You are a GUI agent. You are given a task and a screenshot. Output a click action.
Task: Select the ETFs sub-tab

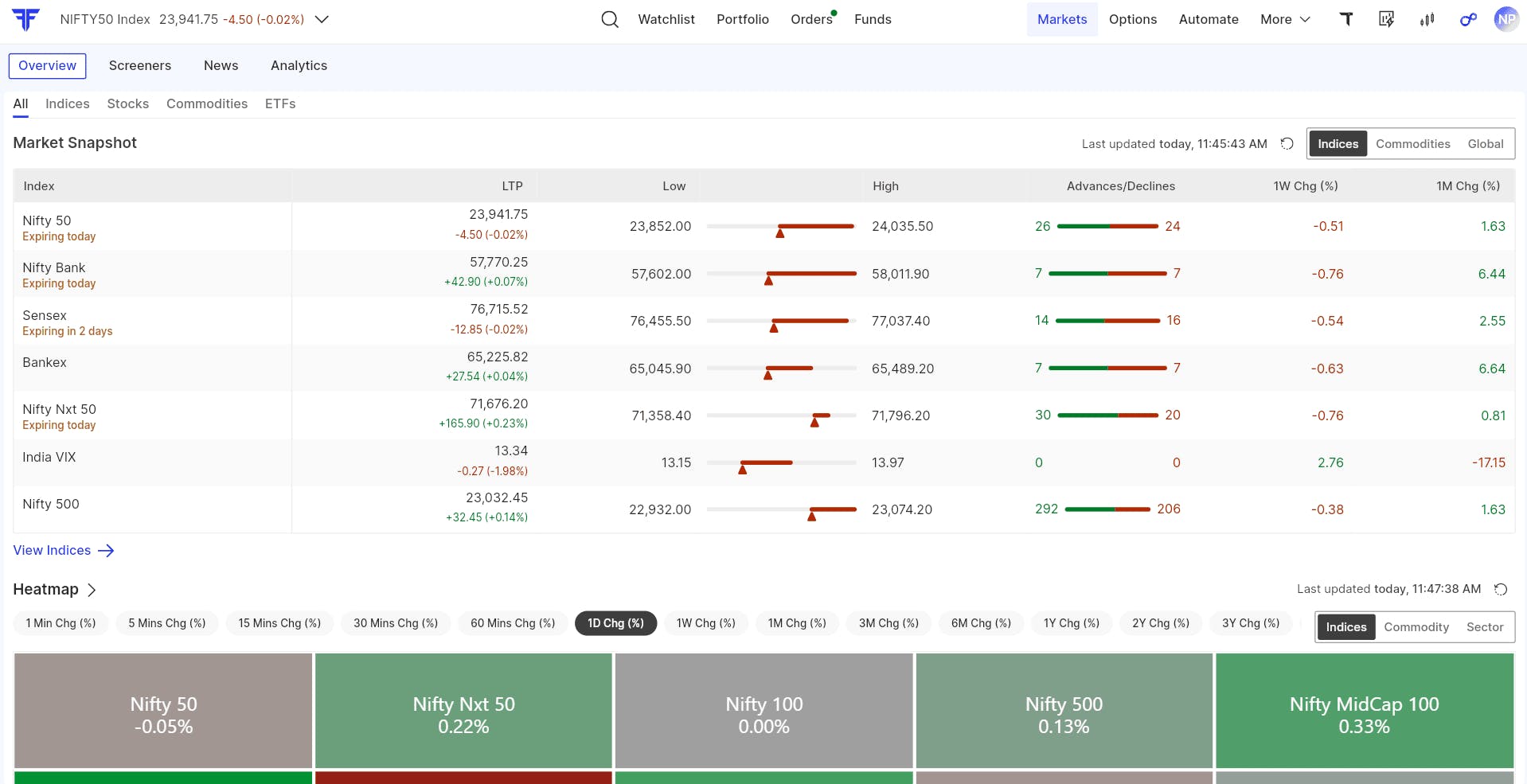[x=280, y=103]
